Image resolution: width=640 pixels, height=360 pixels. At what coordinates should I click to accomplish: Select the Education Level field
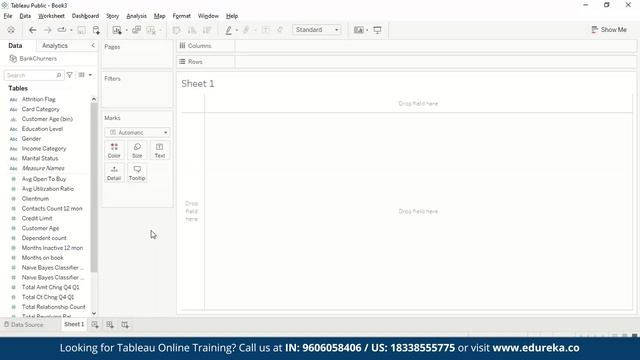pos(42,129)
